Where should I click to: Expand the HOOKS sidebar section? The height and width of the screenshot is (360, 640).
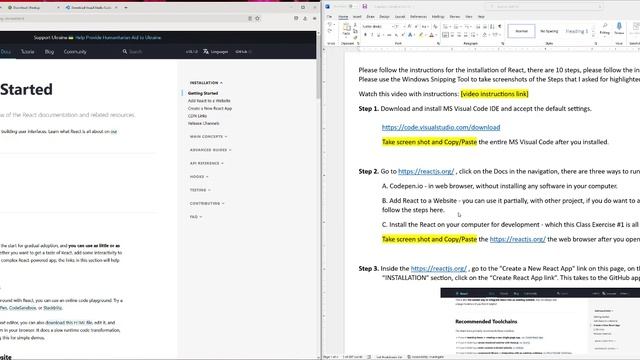(x=199, y=177)
